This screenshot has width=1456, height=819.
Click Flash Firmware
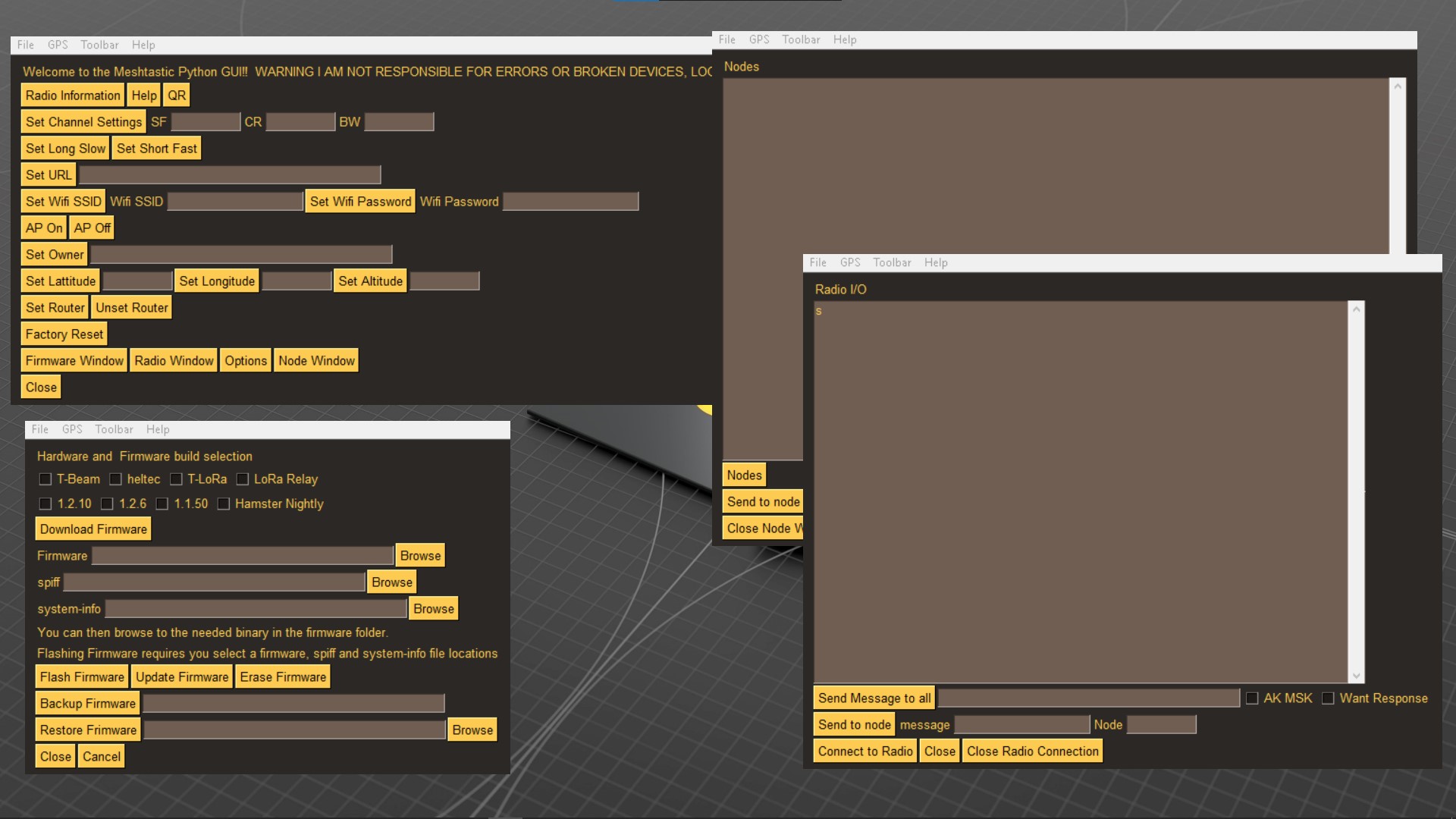point(81,676)
